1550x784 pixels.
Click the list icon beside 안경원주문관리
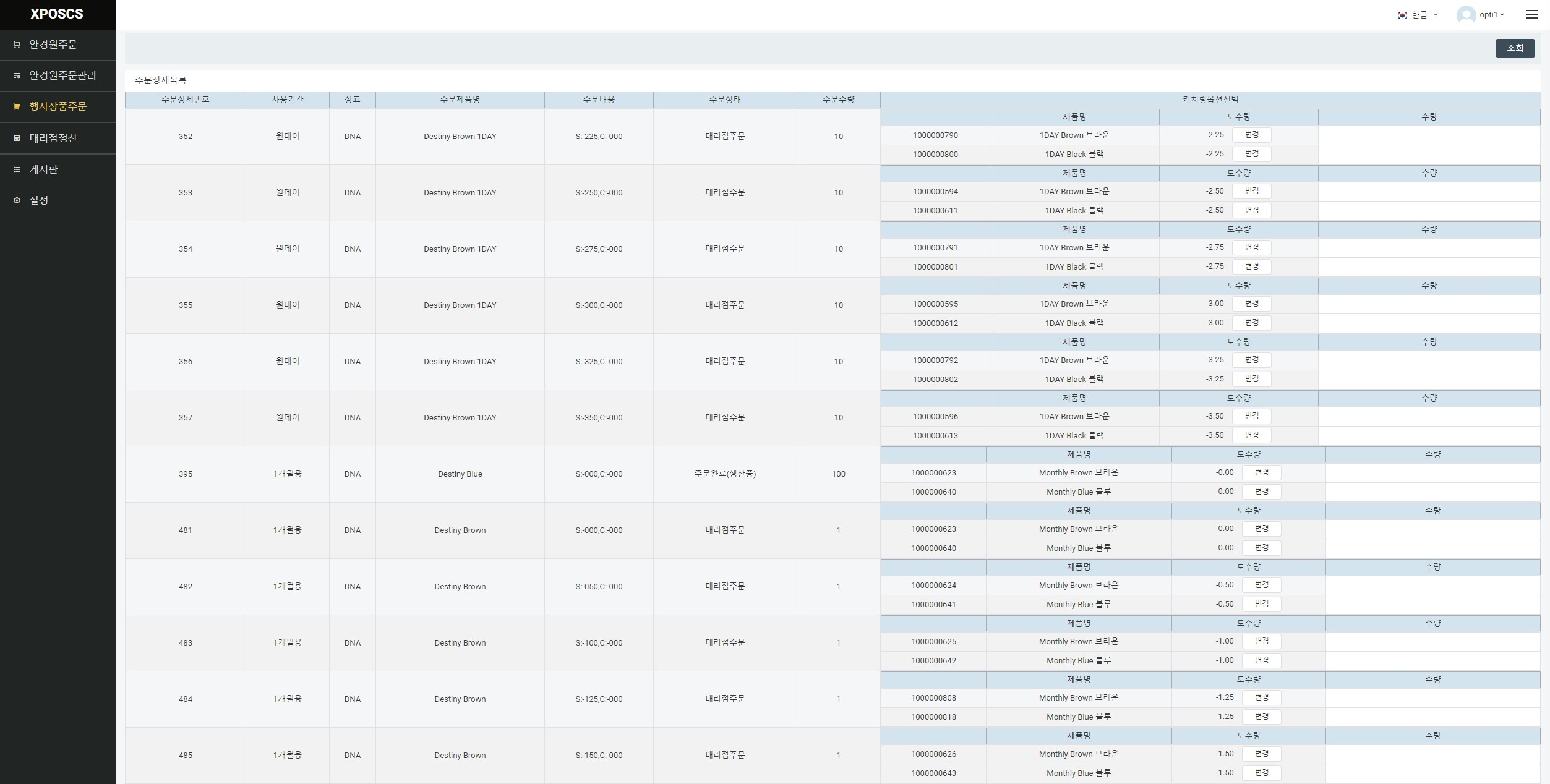(x=17, y=75)
